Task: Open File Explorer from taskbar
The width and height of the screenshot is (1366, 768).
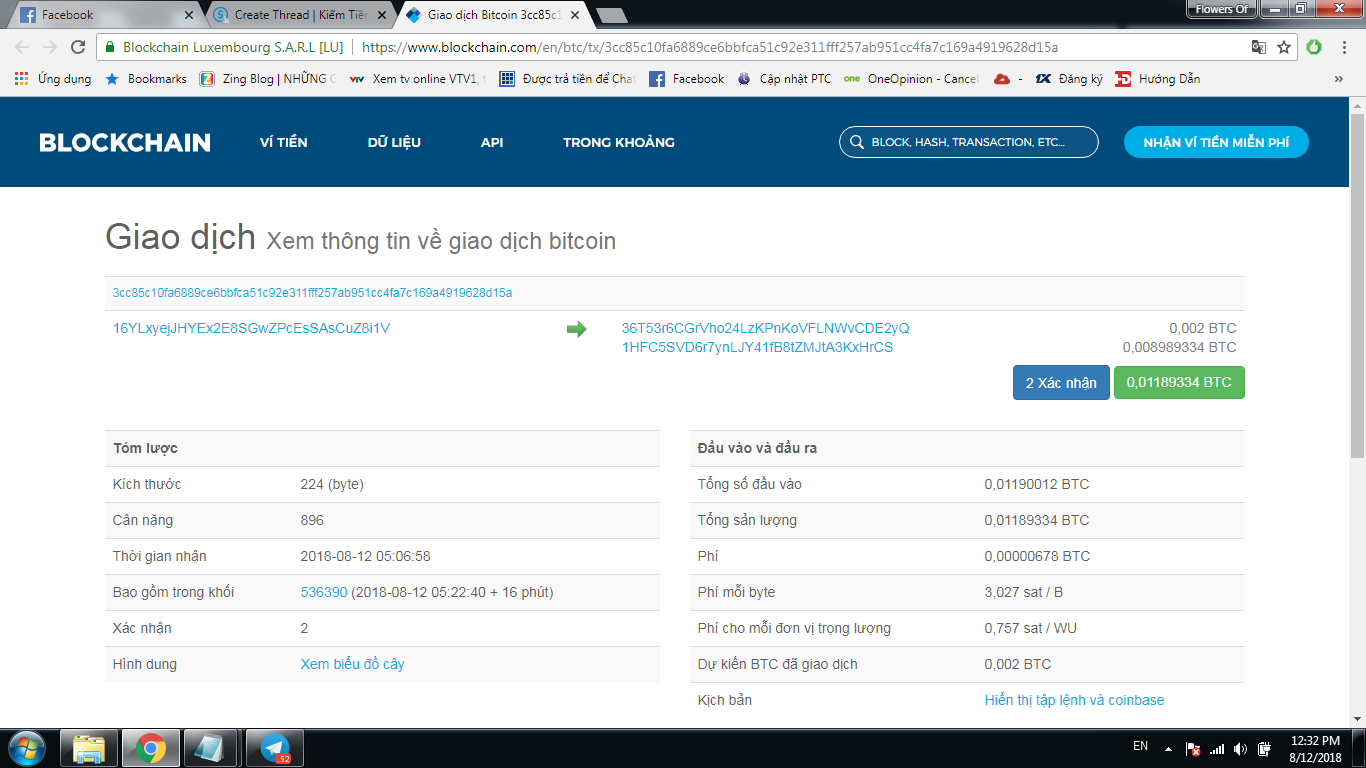Action: (89, 748)
